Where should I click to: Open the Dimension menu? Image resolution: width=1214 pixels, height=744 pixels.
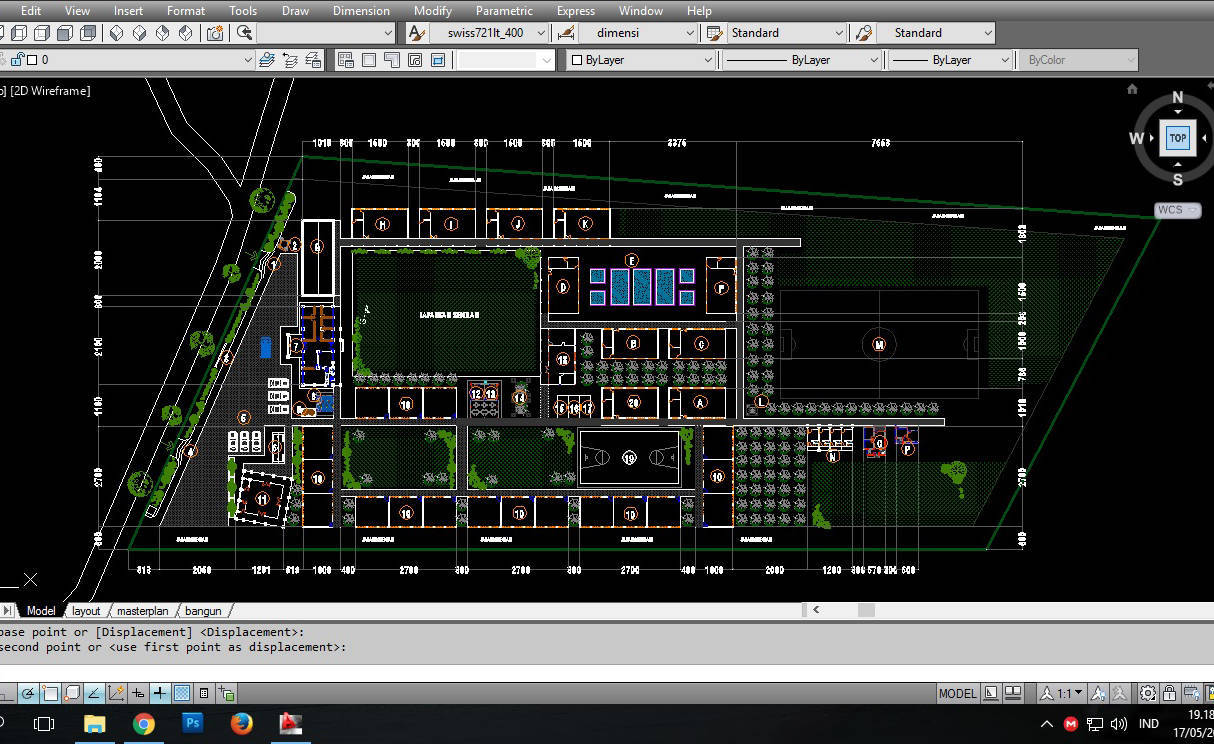(x=361, y=10)
